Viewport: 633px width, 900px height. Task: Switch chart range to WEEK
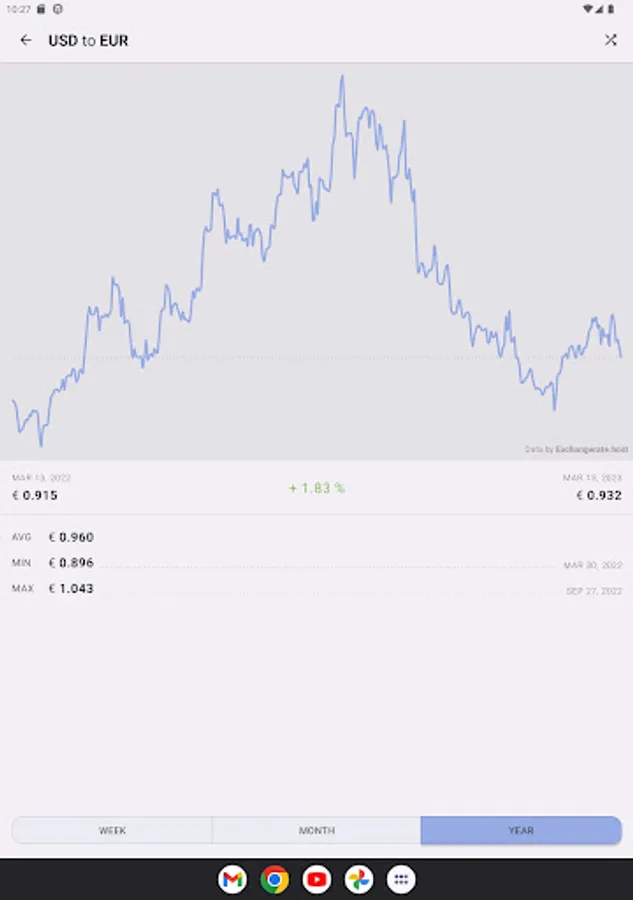tap(112, 830)
